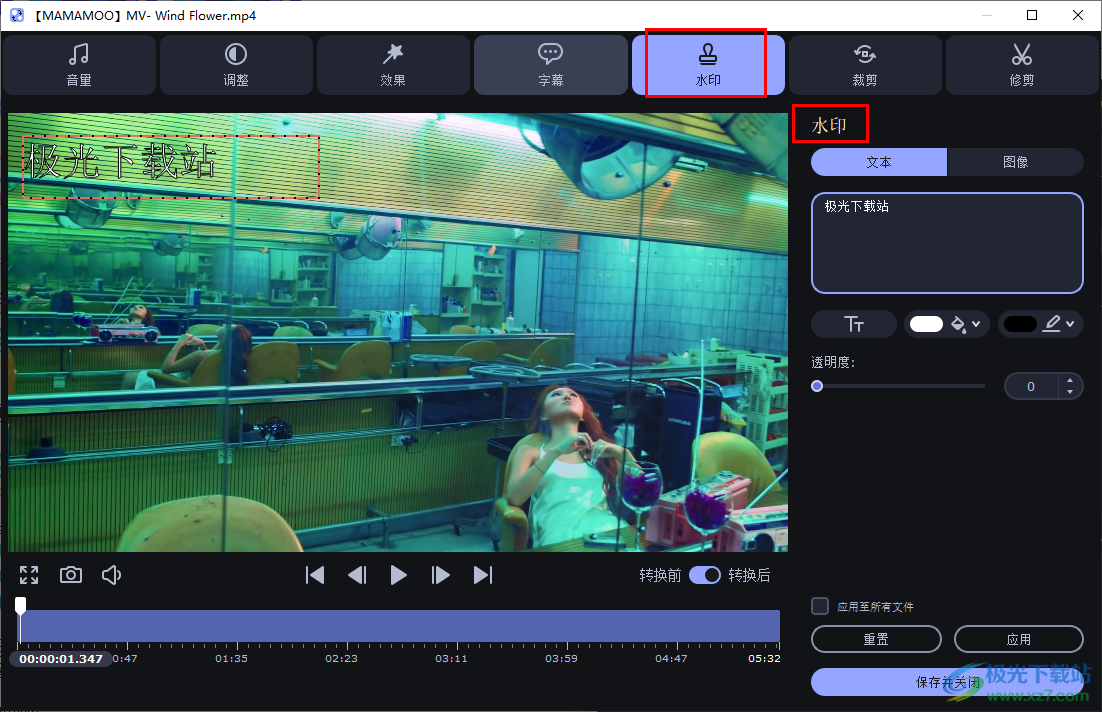
Task: Click the 透明度 transparency slider handle
Action: point(817,386)
